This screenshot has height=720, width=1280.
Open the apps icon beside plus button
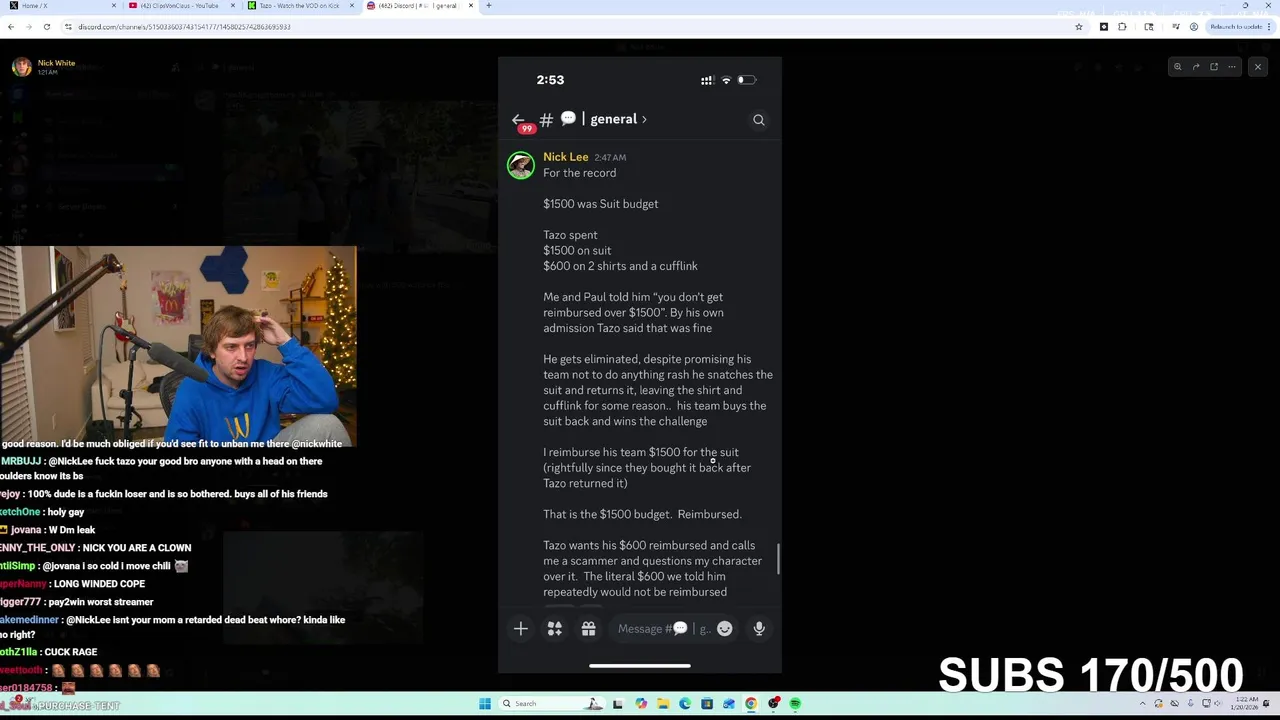554,629
